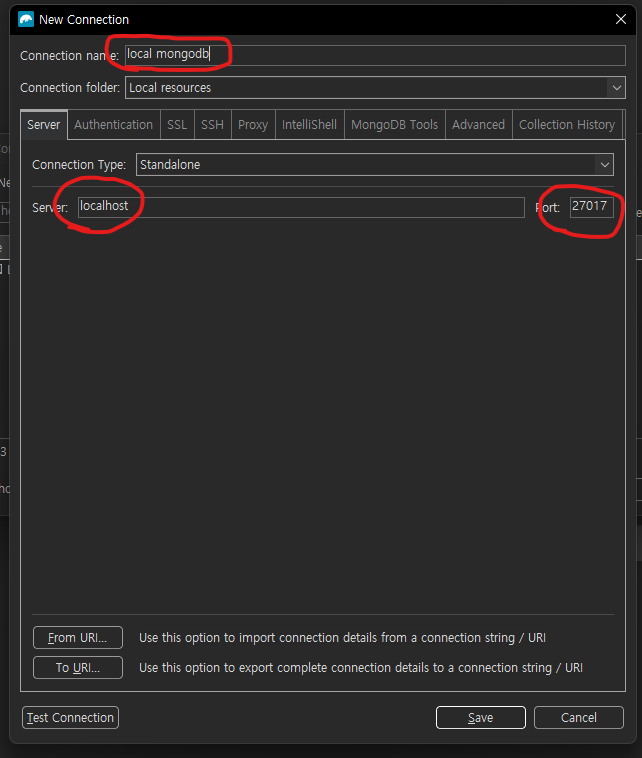Click the From URI... button
Screen dimensions: 642x758
[78, 638]
